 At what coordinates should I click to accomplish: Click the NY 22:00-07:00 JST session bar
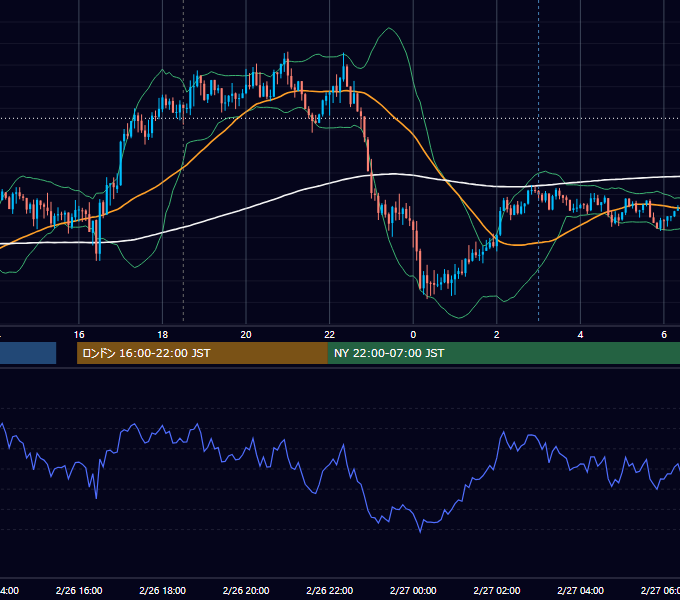[503, 353]
